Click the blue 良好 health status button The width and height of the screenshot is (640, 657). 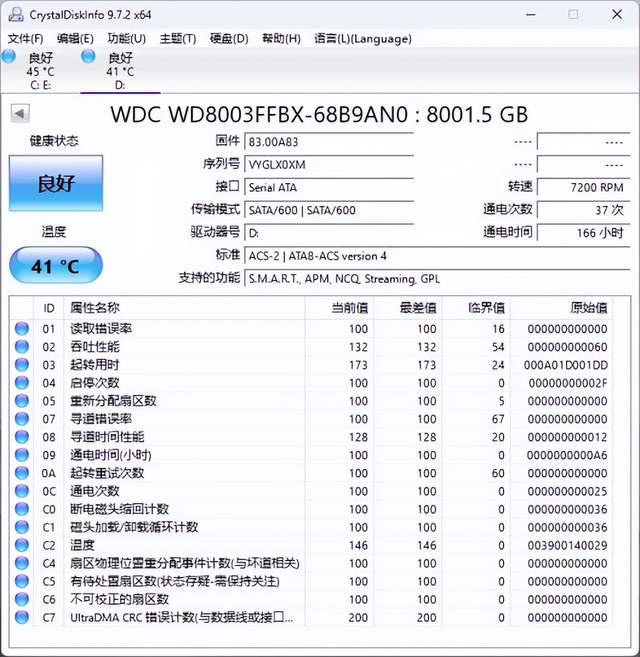pos(56,183)
